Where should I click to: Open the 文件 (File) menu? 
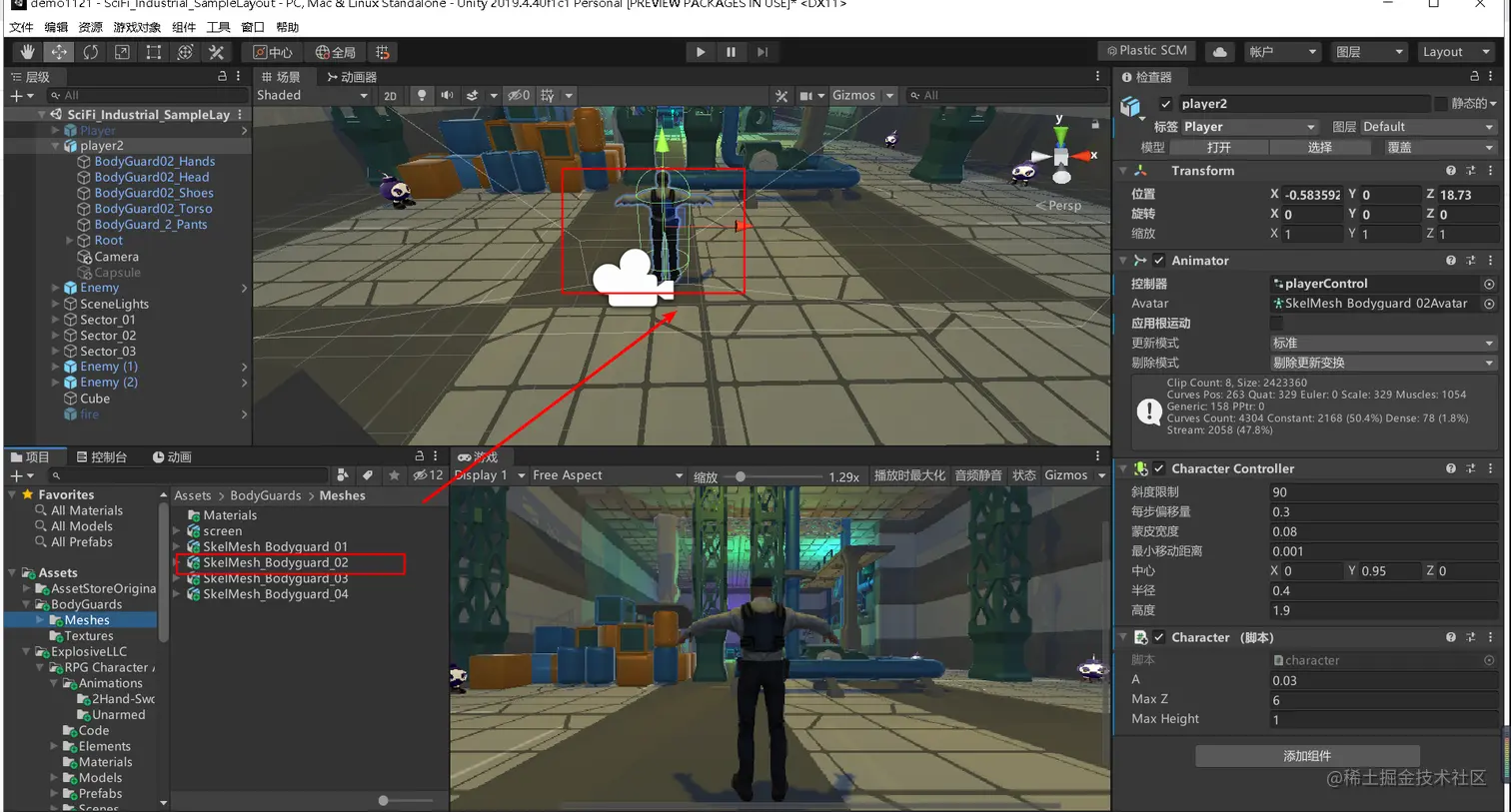21,27
